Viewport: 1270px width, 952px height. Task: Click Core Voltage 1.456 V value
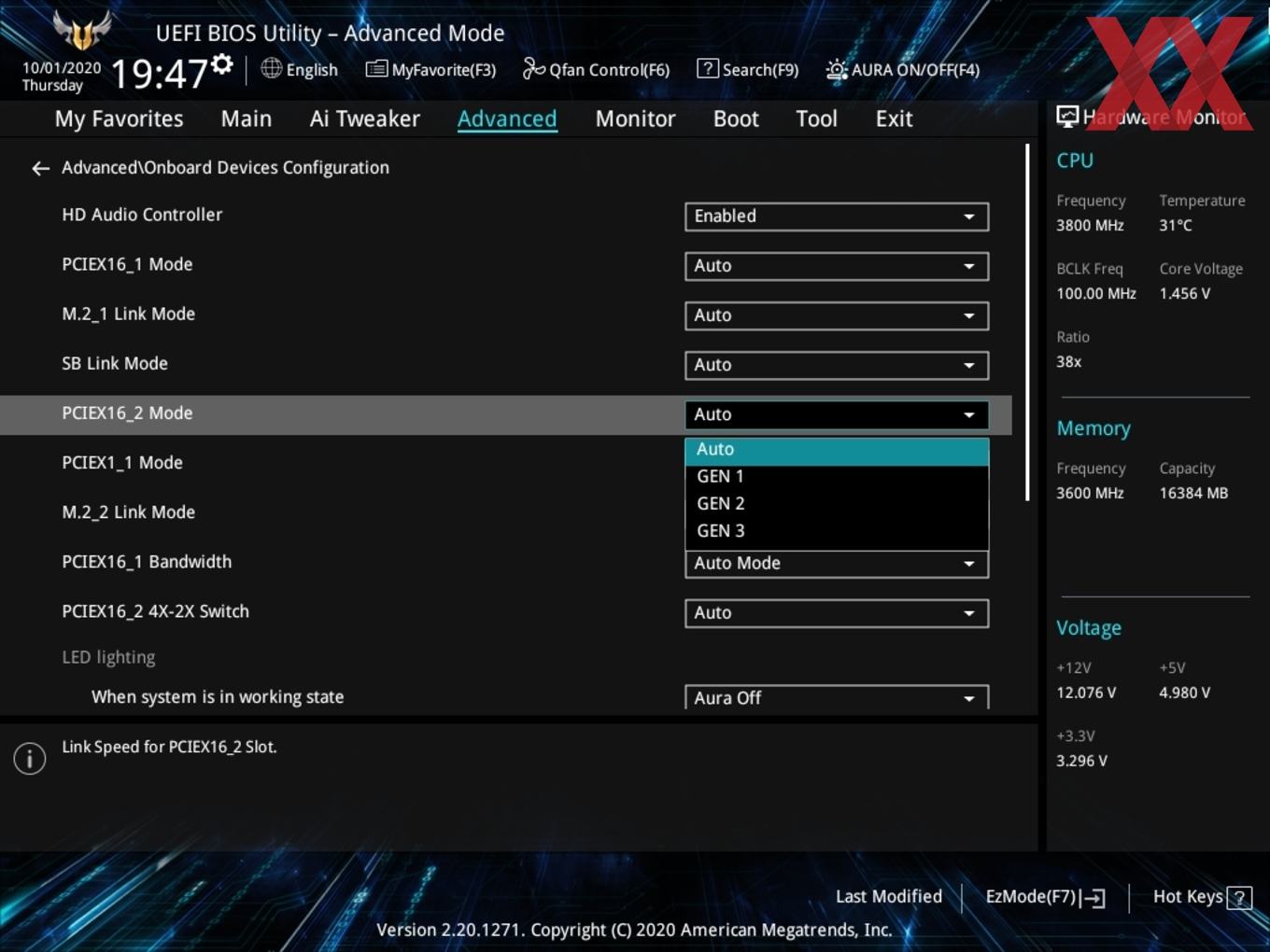coord(1184,294)
